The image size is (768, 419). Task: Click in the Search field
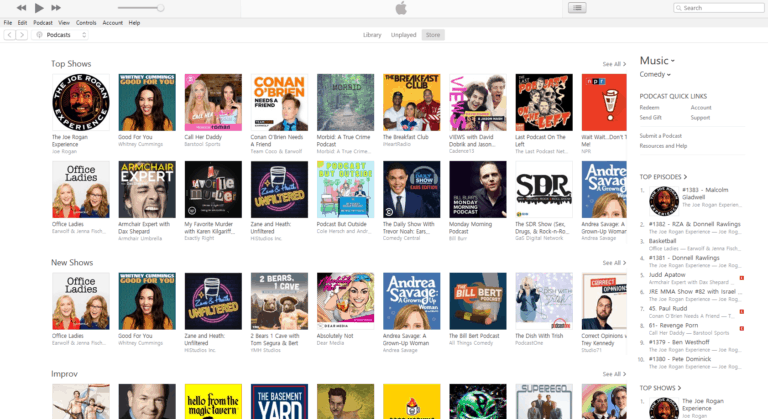pyautogui.click(x=720, y=8)
